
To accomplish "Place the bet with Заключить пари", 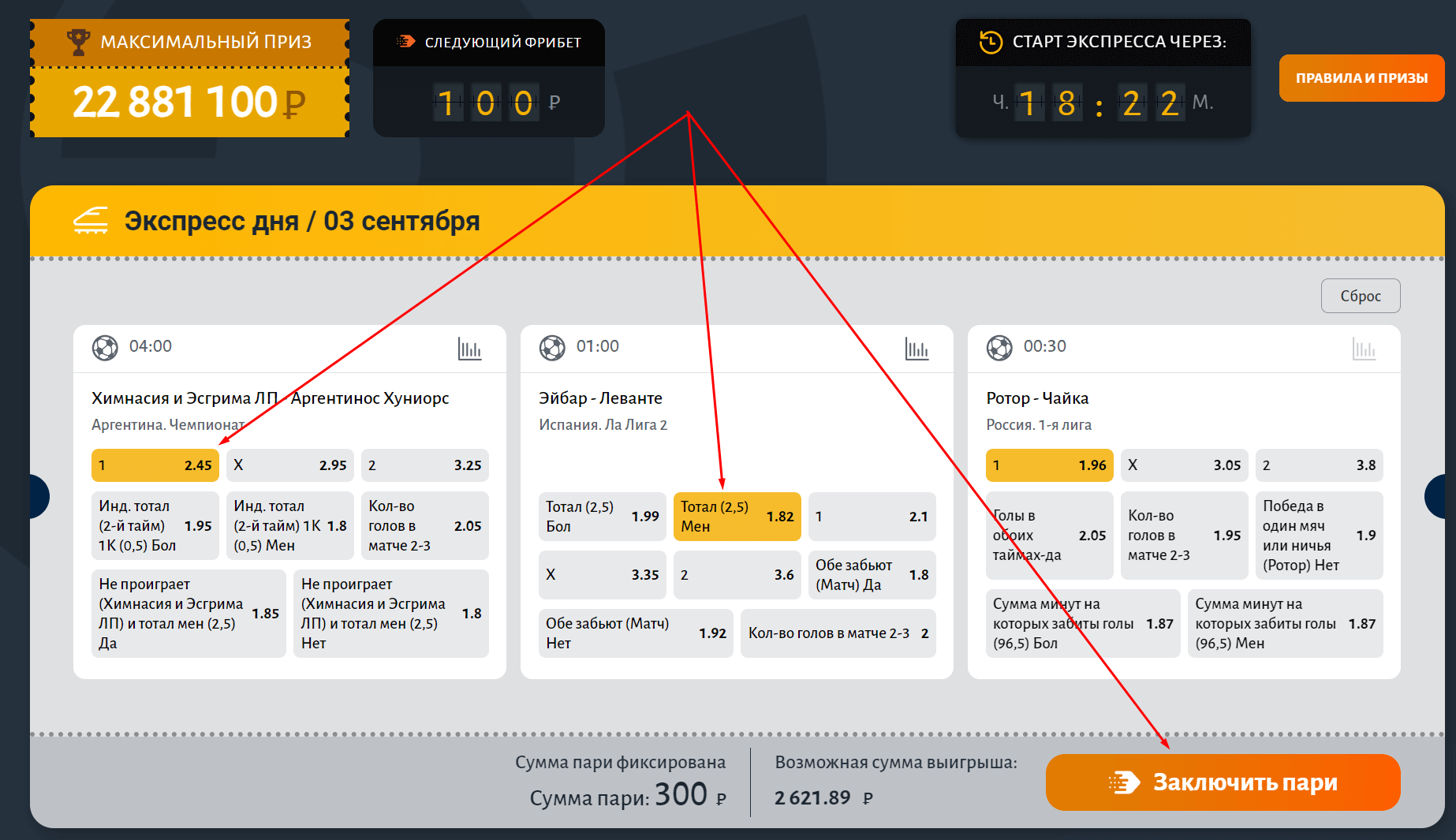I will pos(1223,782).
